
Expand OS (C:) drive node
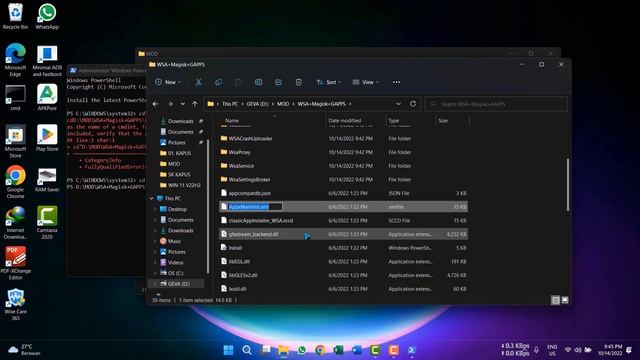coord(155,273)
